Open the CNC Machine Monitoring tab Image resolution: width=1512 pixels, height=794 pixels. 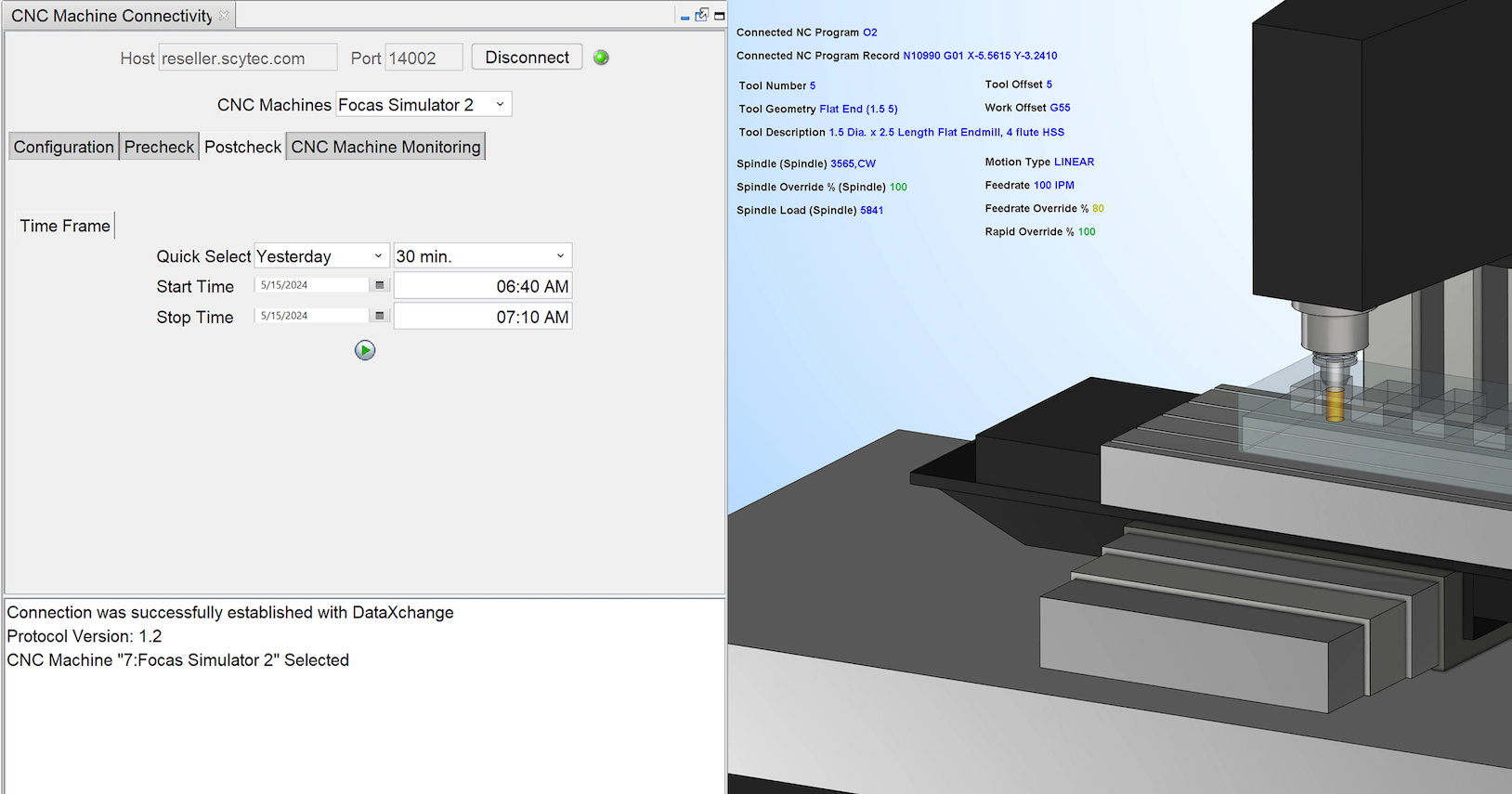point(385,147)
